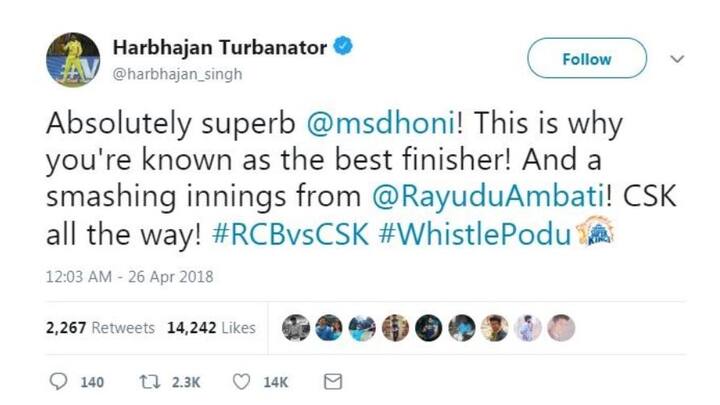Click the blue verified badge

tap(343, 46)
